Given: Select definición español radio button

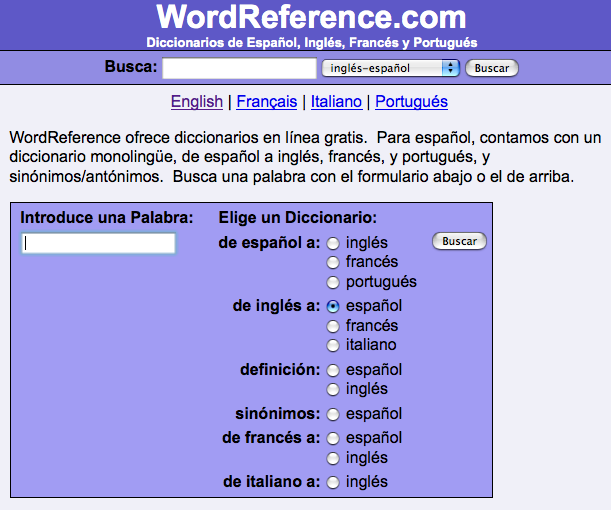Looking at the screenshot, I should click(333, 370).
